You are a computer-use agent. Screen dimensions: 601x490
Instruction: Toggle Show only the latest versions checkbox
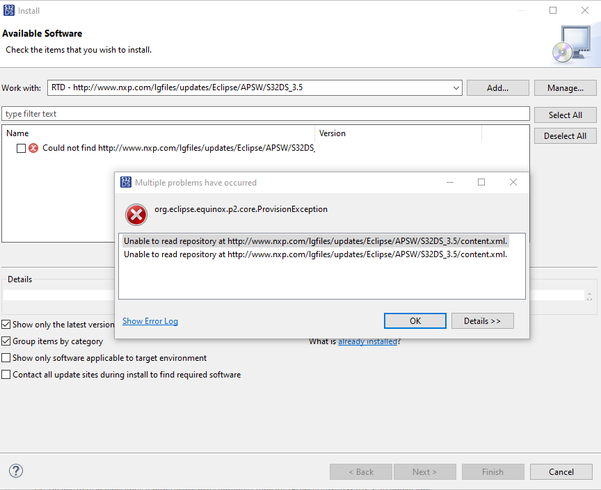pos(6,324)
